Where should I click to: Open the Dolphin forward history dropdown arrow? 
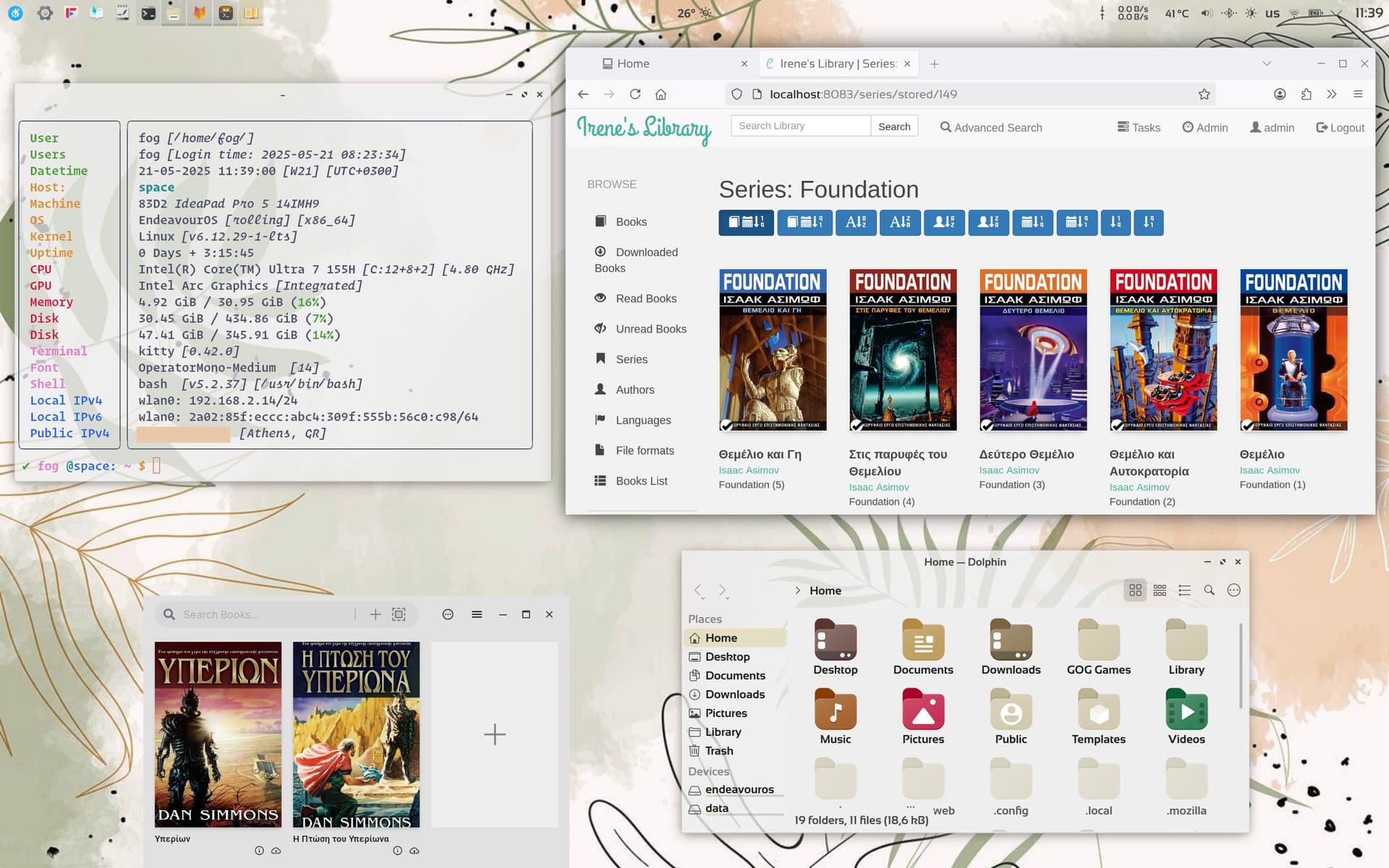[x=728, y=598]
